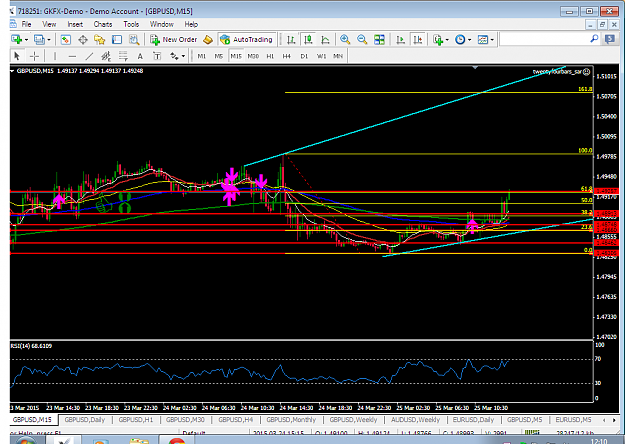This screenshot has width=625, height=444.
Task: Select the Fibonacci Retracement tool
Action: coord(123,56)
